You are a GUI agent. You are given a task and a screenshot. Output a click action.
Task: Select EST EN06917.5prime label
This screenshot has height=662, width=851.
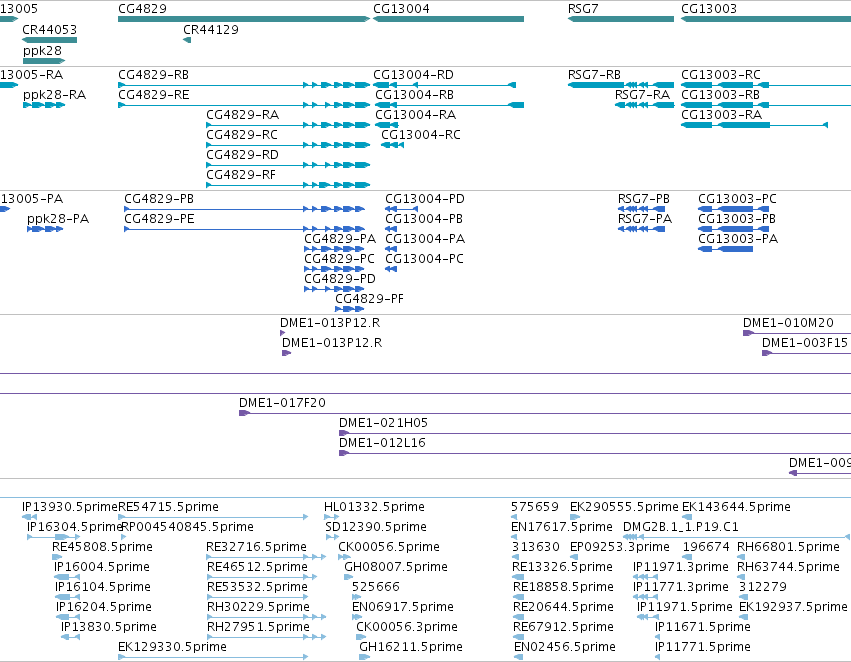(403, 607)
